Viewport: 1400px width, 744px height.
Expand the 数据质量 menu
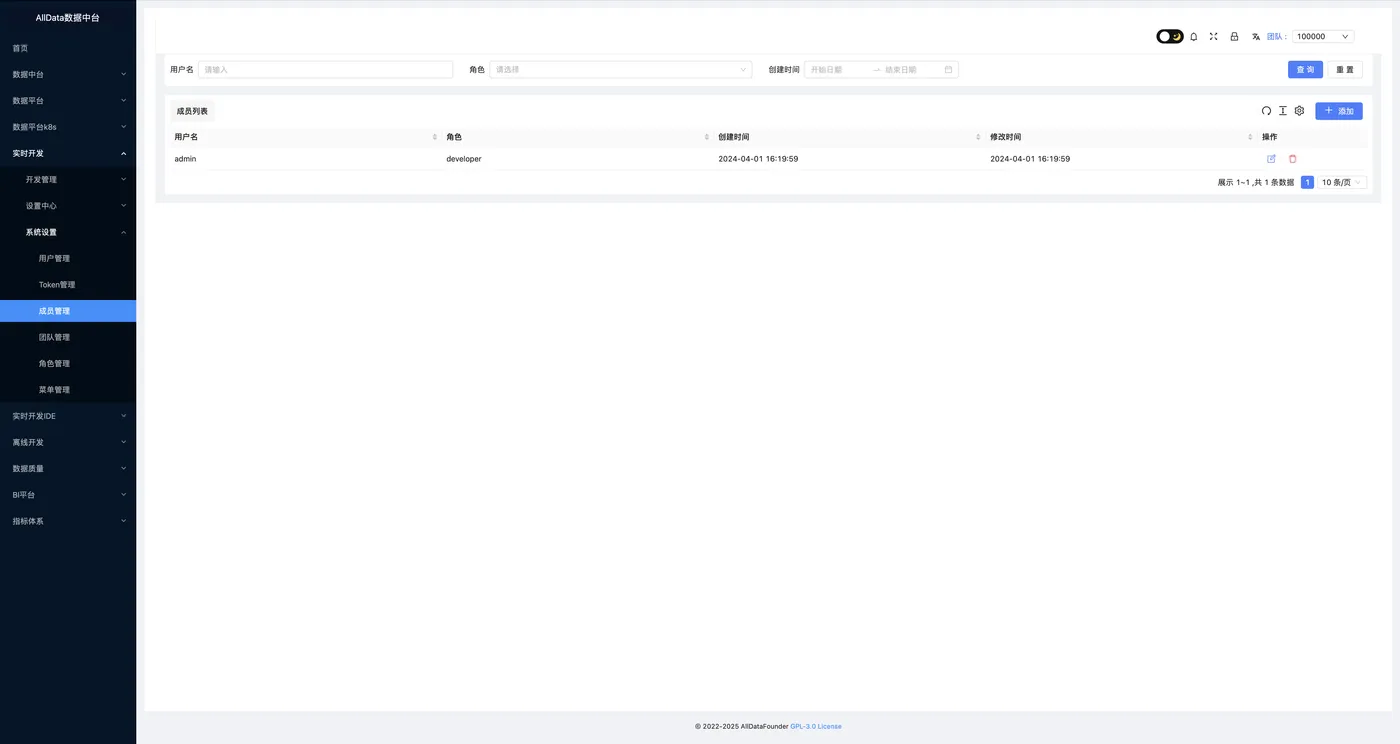68,468
